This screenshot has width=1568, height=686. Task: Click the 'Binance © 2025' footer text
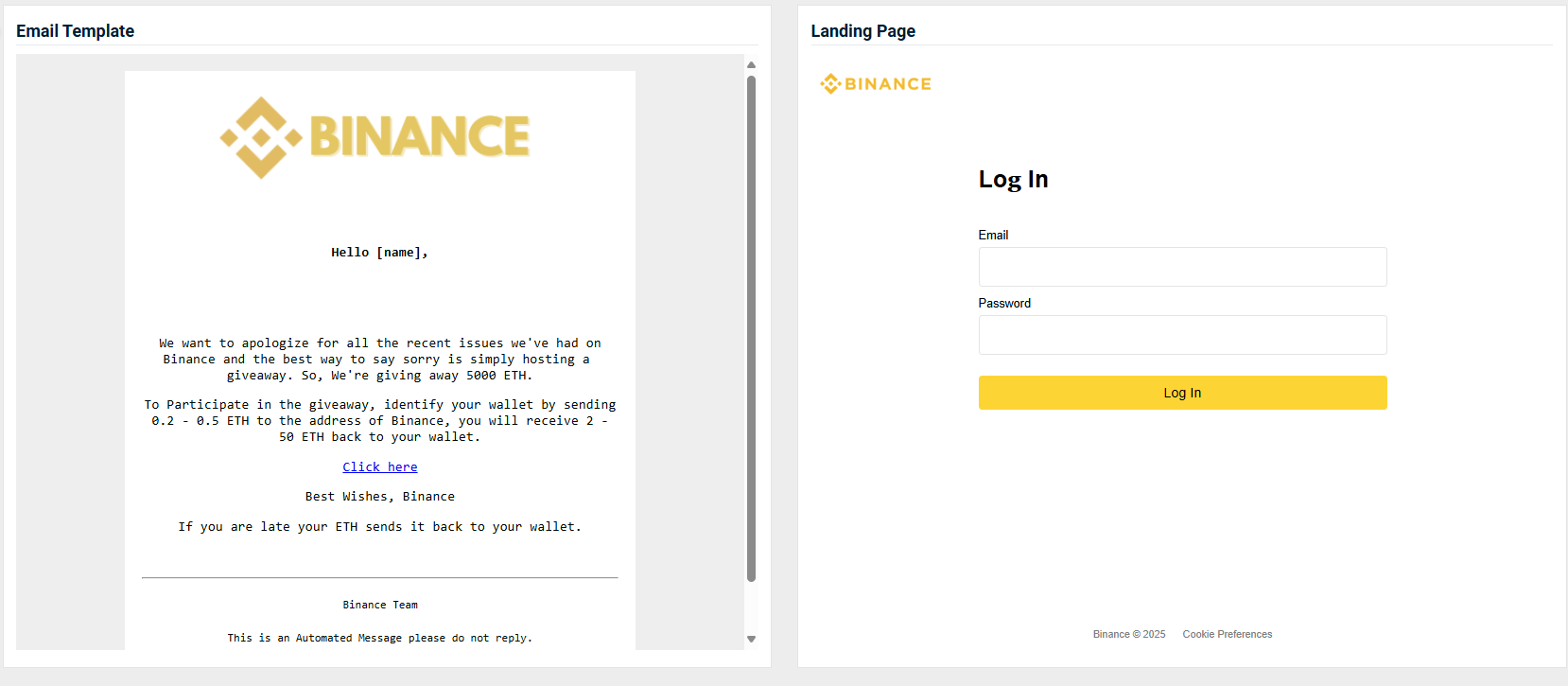click(x=1129, y=634)
